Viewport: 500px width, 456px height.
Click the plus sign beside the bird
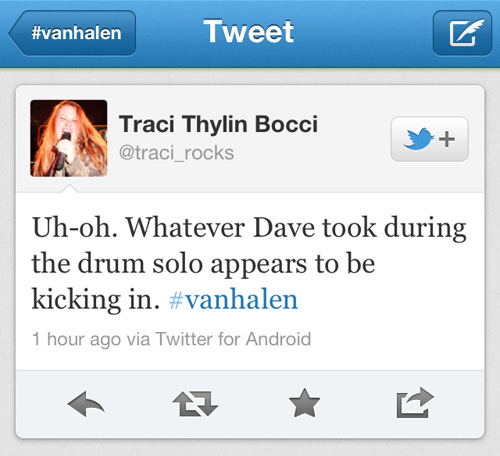click(447, 139)
